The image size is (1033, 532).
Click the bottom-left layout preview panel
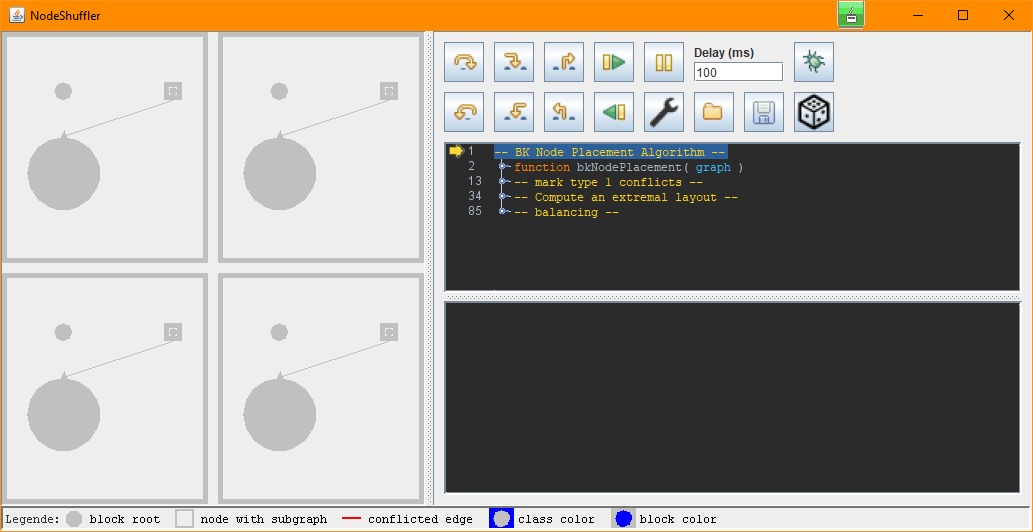click(105, 390)
